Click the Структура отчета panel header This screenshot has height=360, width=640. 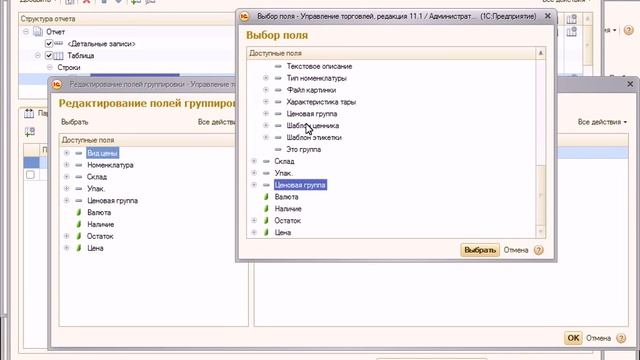(x=127, y=19)
